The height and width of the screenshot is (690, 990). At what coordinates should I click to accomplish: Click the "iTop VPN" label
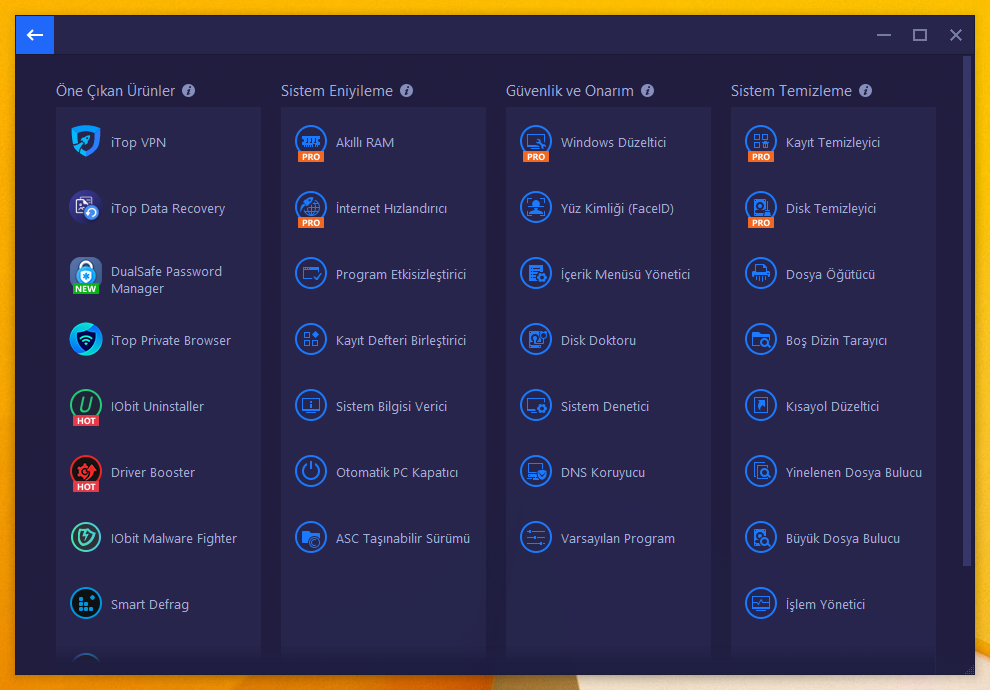(x=138, y=143)
